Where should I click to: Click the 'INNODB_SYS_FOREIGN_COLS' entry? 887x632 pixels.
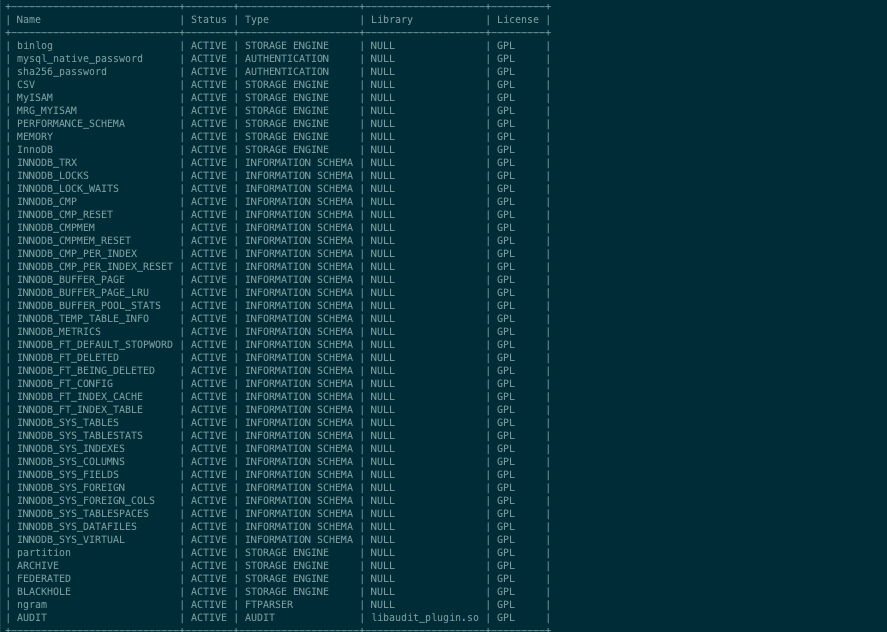point(85,501)
